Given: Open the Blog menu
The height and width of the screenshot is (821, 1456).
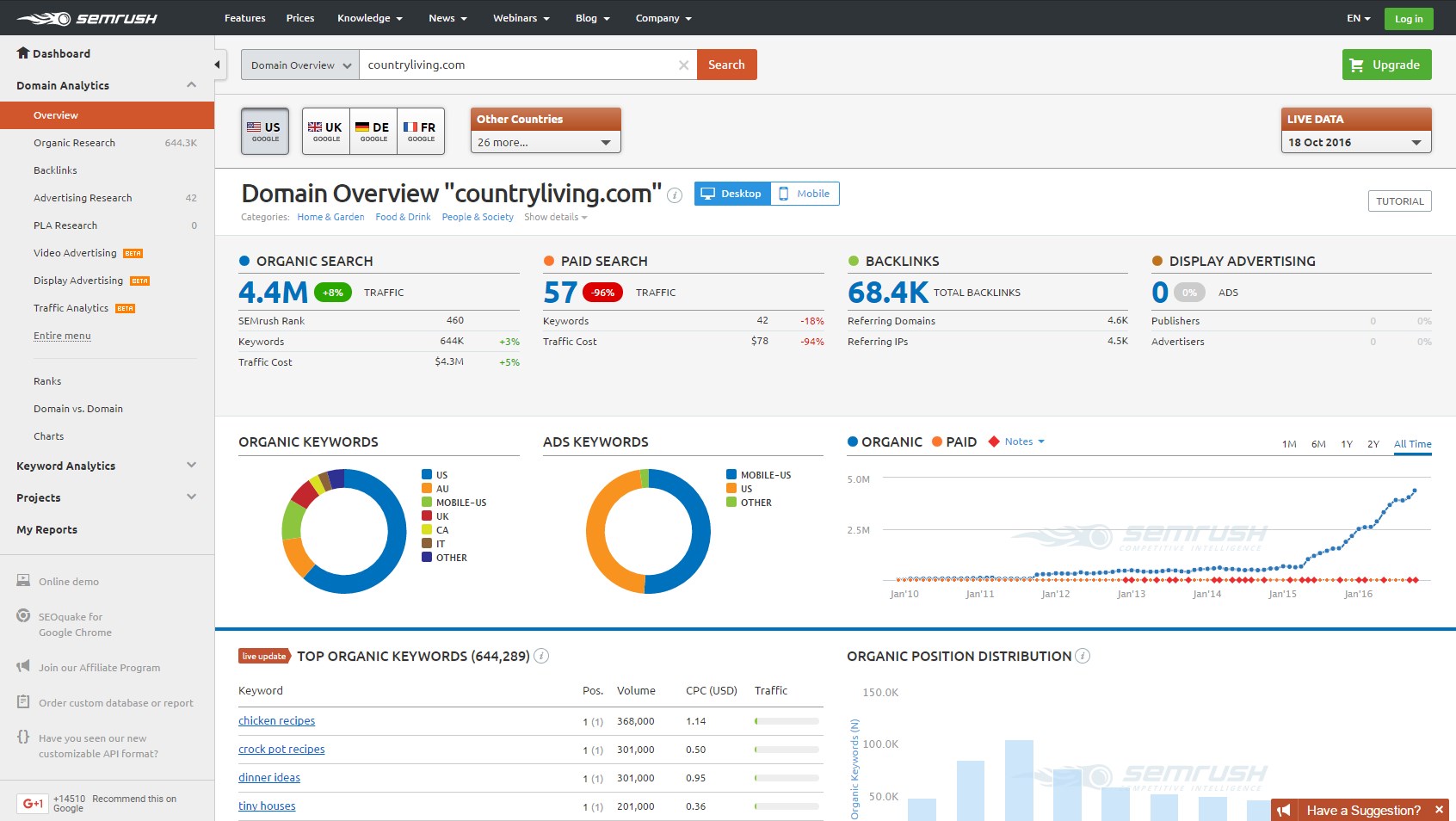Looking at the screenshot, I should point(592,18).
